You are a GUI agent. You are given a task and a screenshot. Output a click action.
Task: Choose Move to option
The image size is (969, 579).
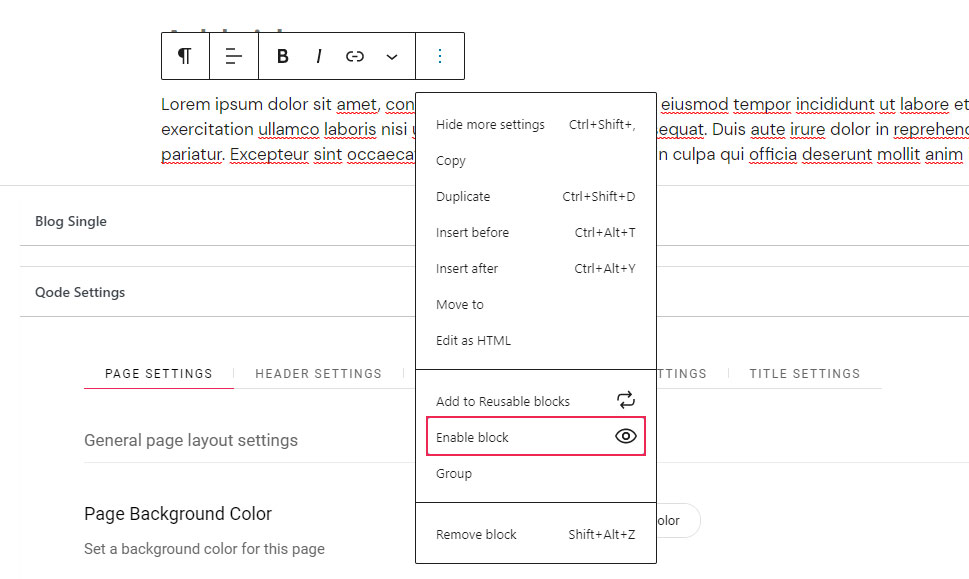536,305
